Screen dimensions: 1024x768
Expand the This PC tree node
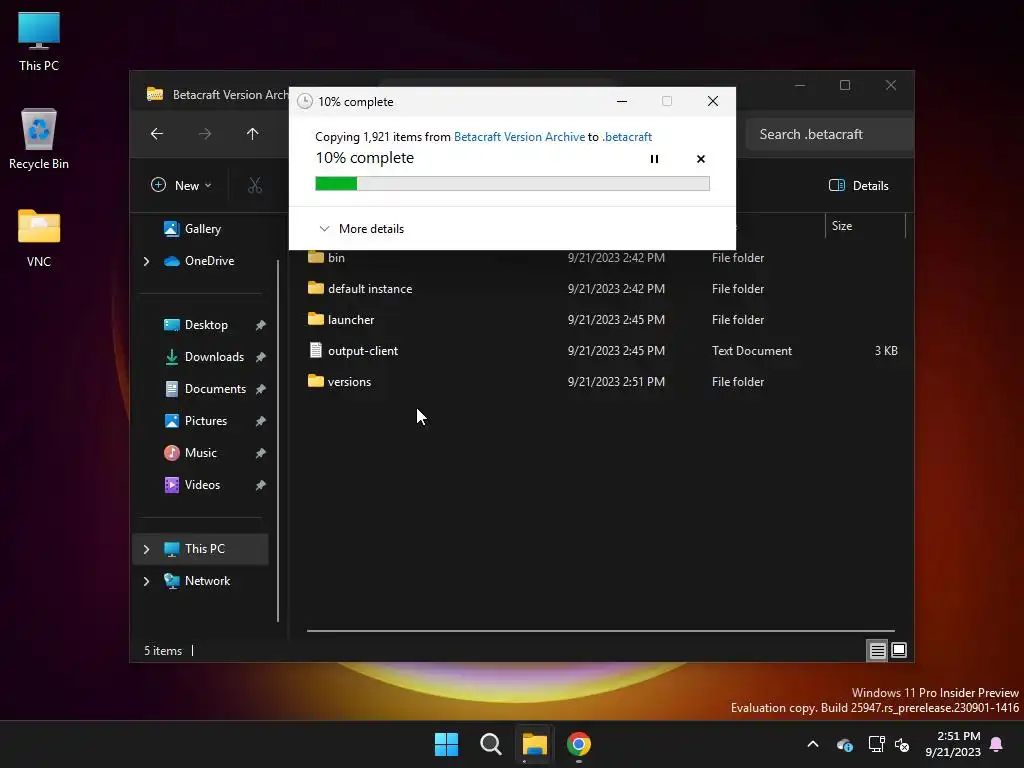point(146,549)
